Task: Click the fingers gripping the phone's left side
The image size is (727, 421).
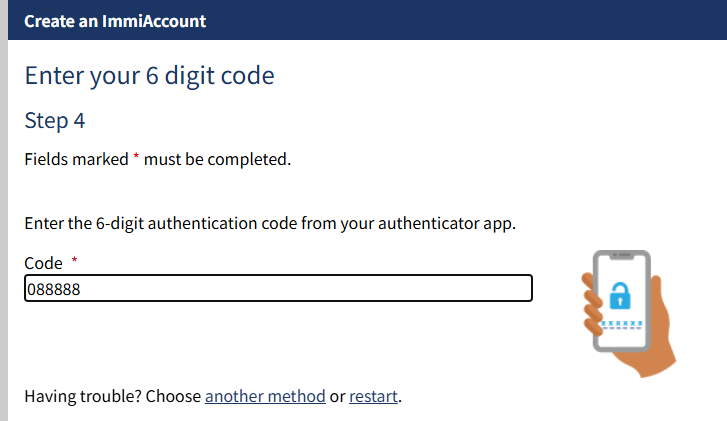Action: click(592, 304)
